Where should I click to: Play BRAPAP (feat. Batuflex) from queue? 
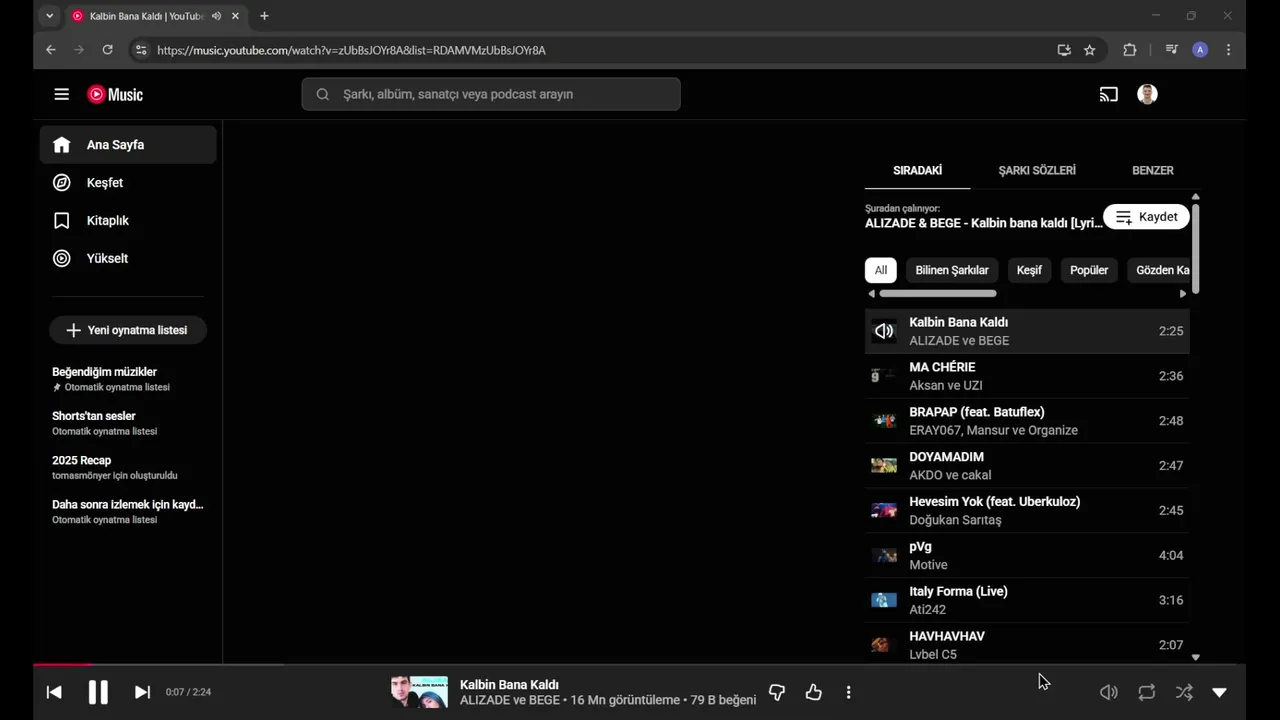(1027, 421)
